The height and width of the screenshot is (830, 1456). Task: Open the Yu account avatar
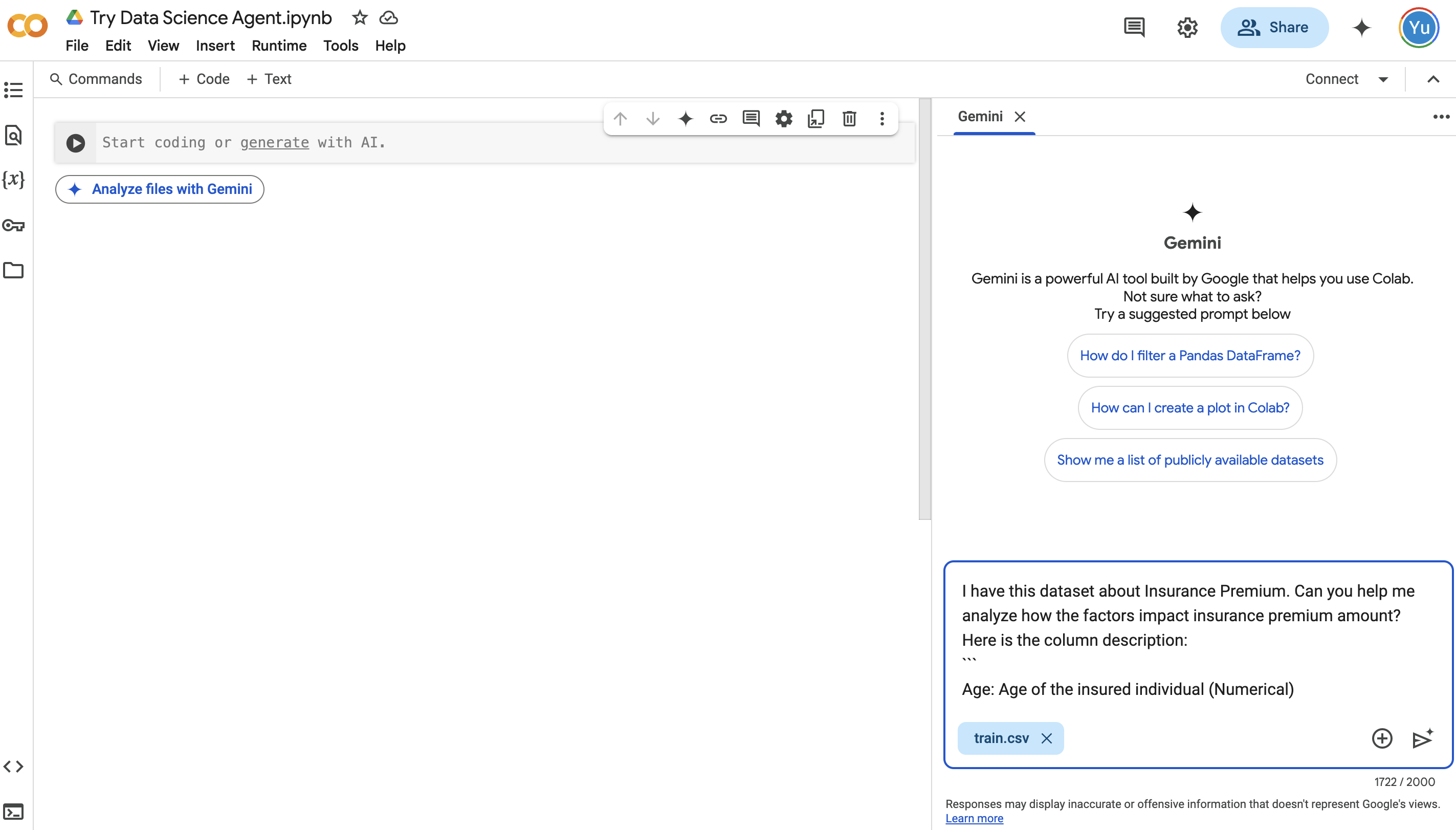click(x=1419, y=27)
